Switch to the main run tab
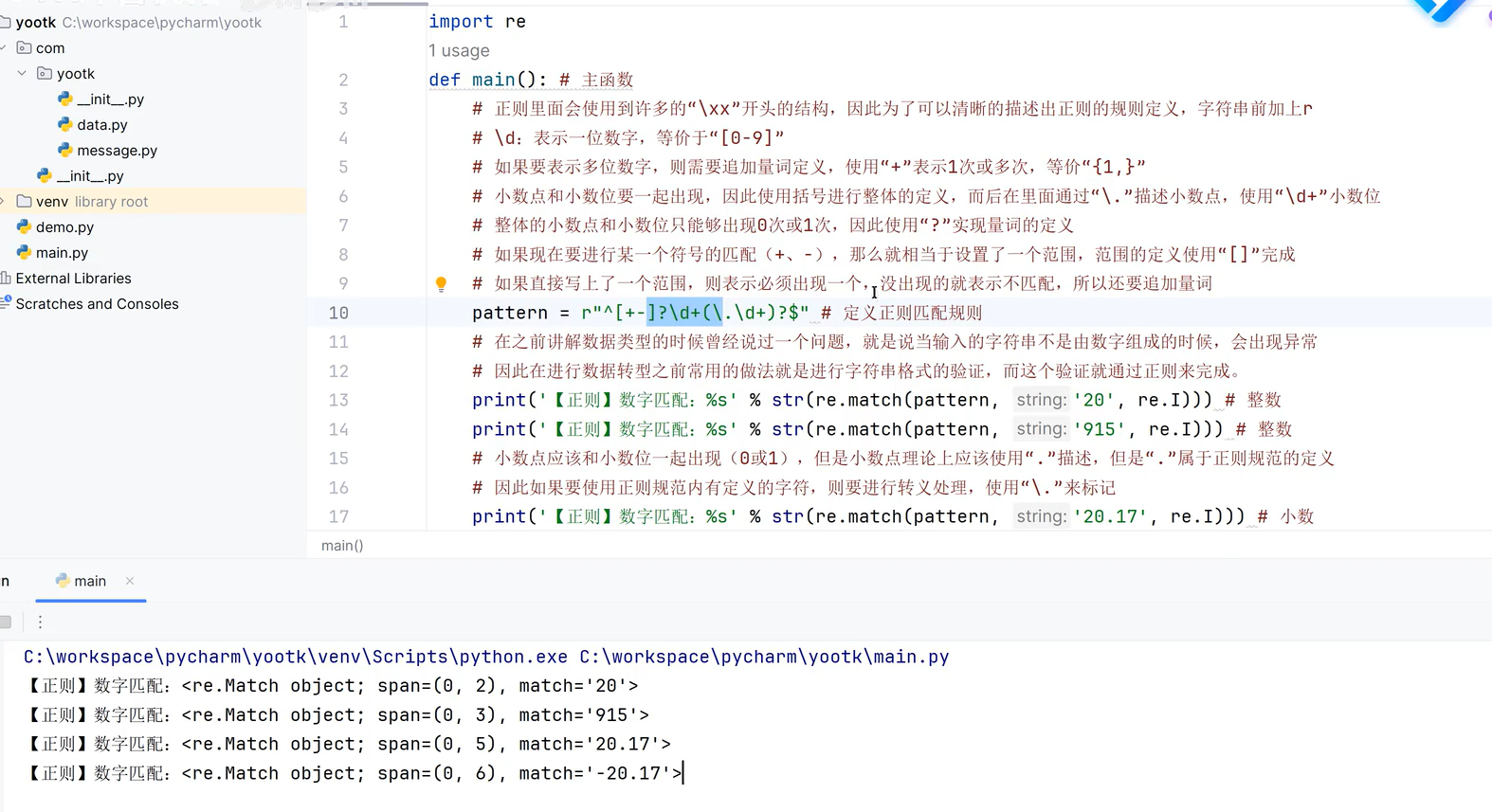Viewport: 1492px width, 812px height. (x=90, y=581)
